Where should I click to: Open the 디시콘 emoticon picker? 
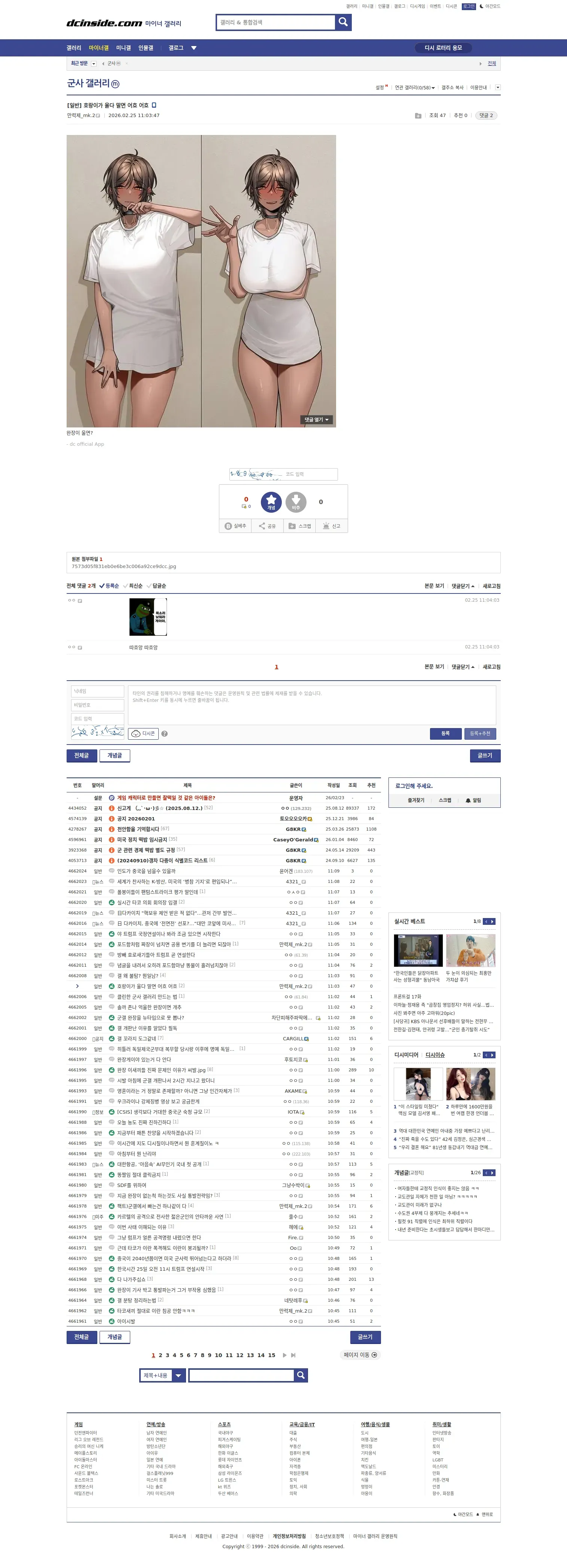(x=143, y=733)
